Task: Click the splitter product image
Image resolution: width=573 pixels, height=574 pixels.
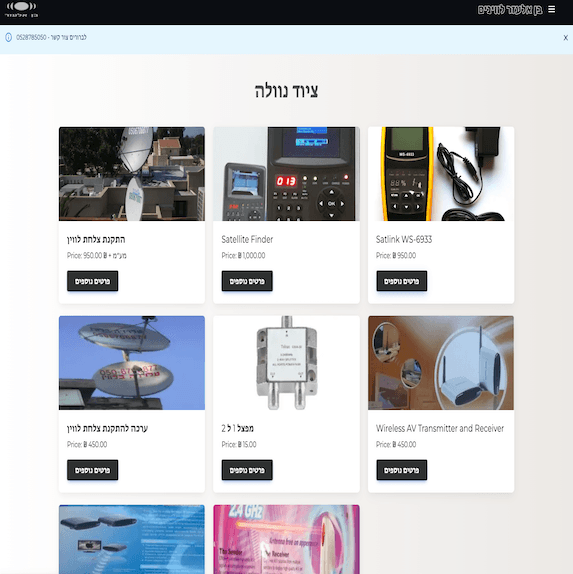Action: 286,363
